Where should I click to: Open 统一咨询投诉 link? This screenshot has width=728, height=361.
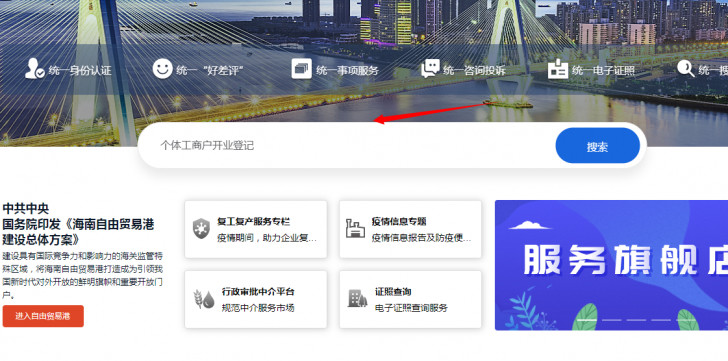pyautogui.click(x=474, y=71)
